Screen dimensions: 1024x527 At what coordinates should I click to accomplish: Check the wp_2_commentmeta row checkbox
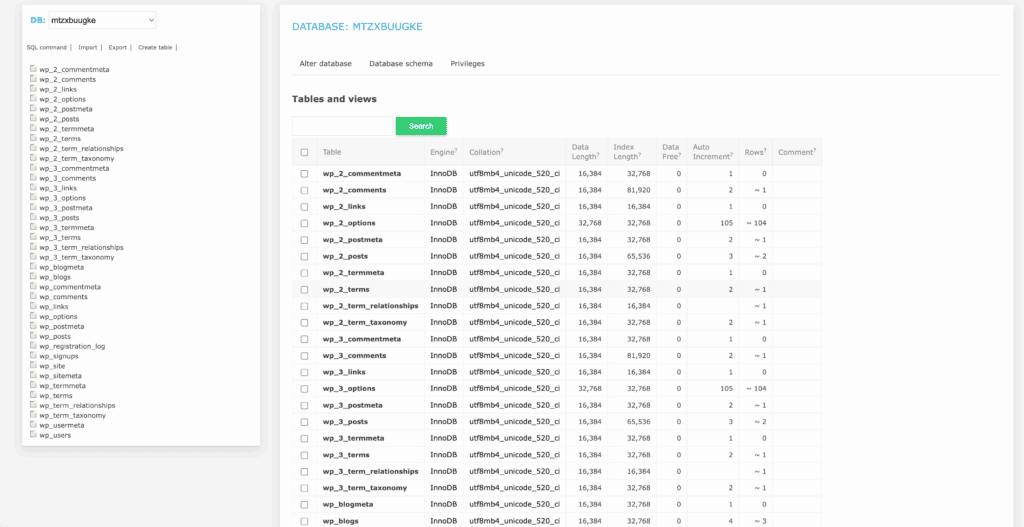coord(304,174)
